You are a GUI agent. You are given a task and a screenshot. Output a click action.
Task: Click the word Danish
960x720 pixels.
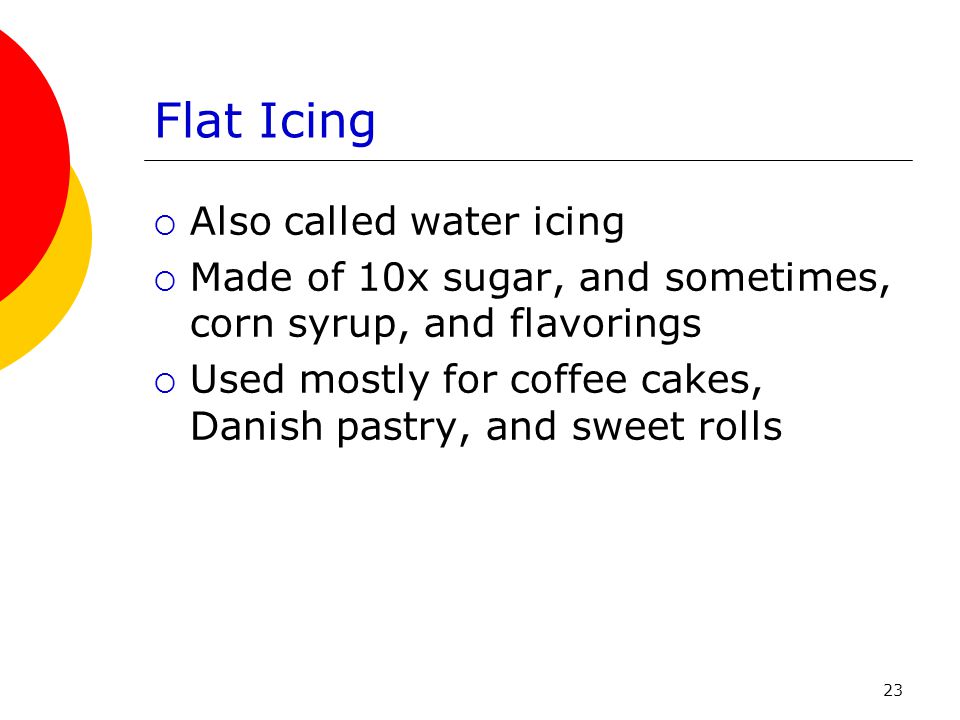coord(257,426)
